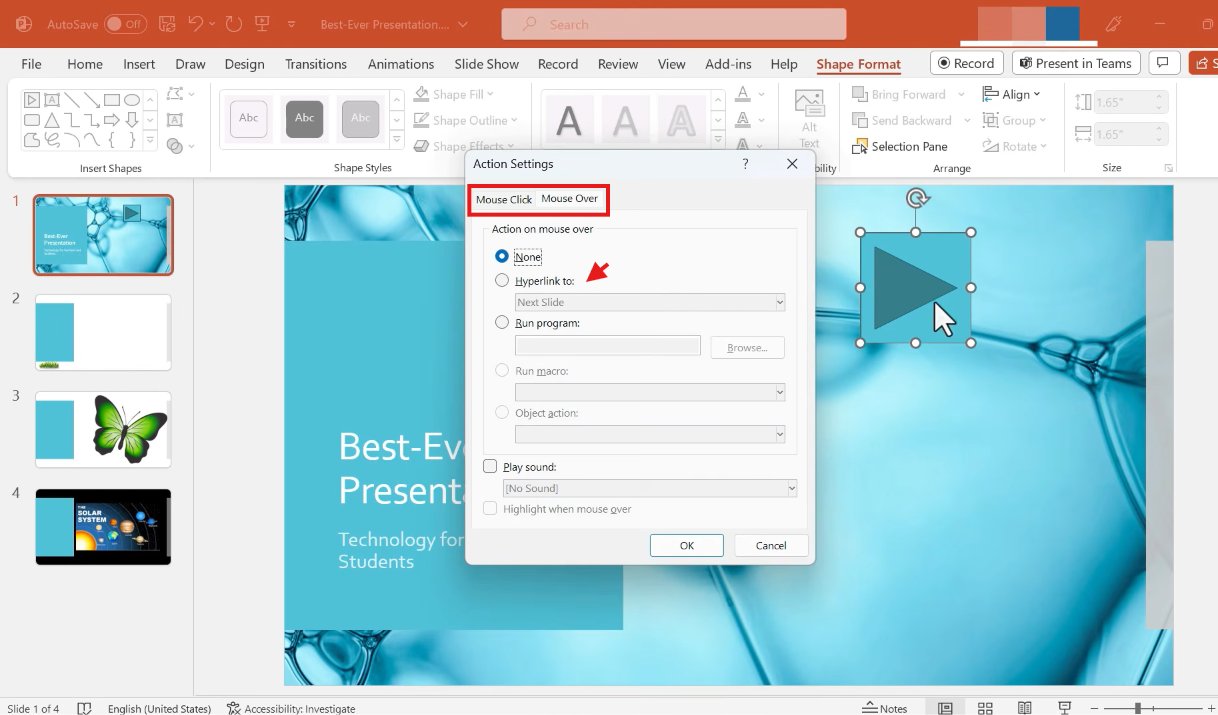Open the Insert ribbon tab
The width and height of the screenshot is (1218, 715).
coord(139,64)
